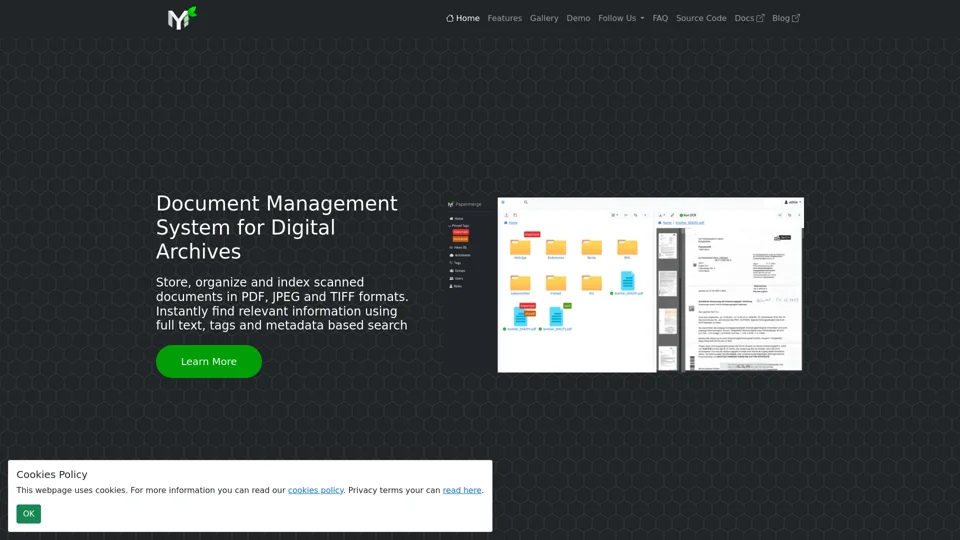Click the Papermerge app screenshot image

click(x=624, y=285)
